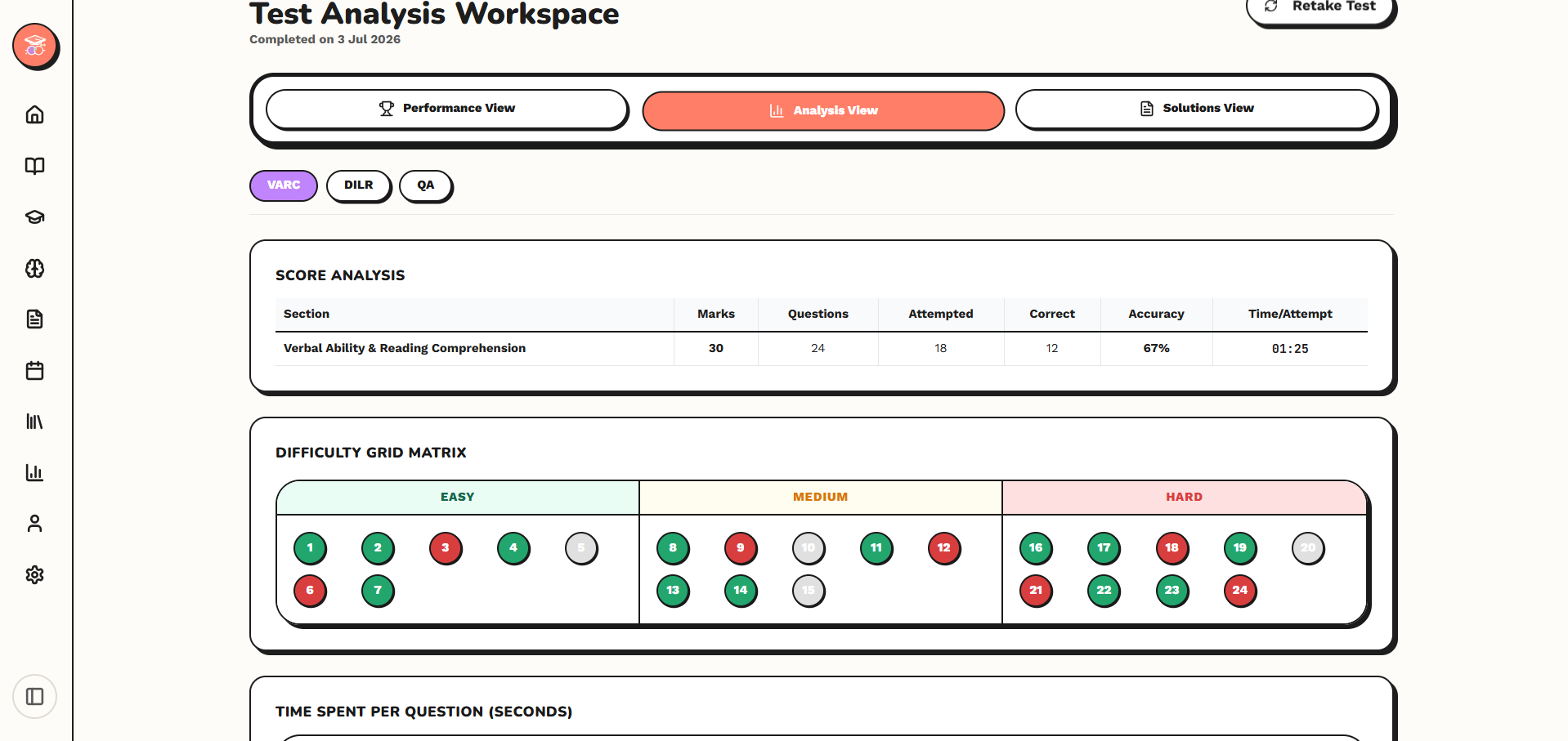This screenshot has height=741, width=1568.
Task: Click unattempted question 20 bubble
Action: [x=1308, y=548]
